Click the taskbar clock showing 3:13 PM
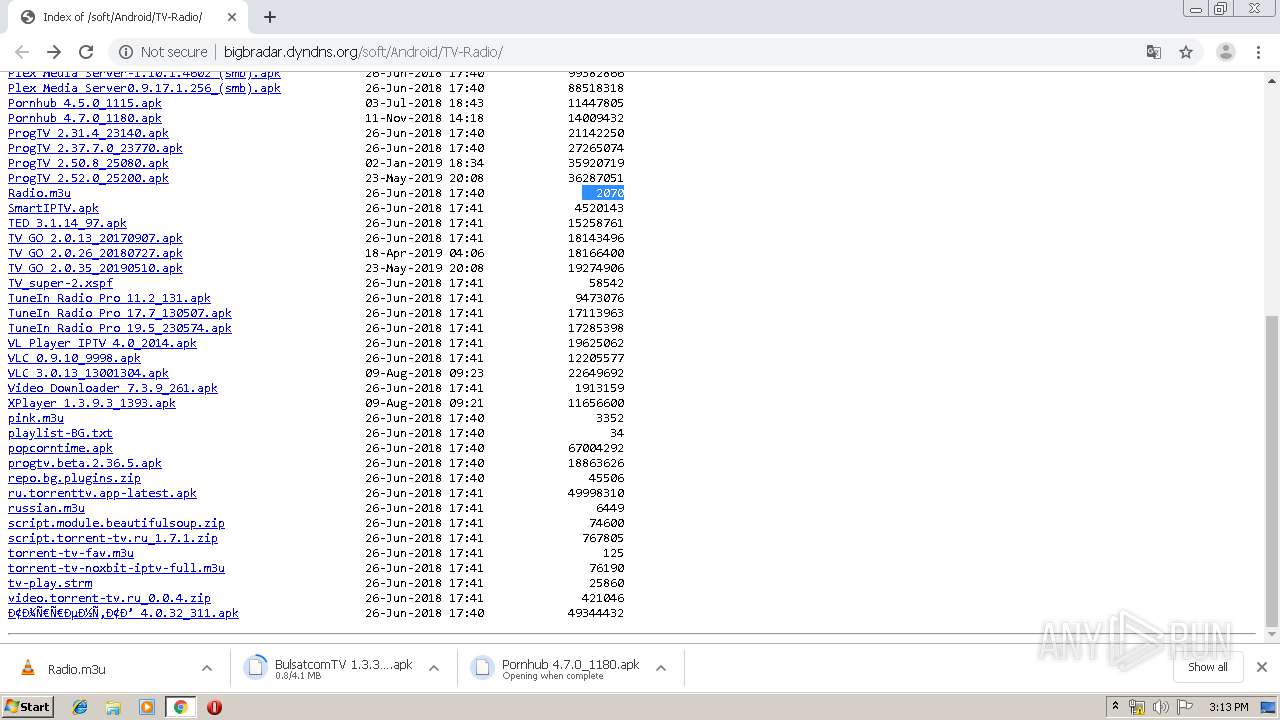Screen dimensions: 1280x720 [1228, 707]
